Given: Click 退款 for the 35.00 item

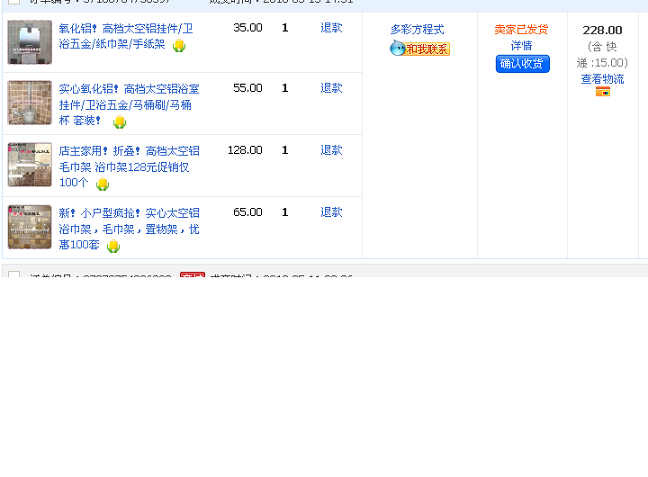Looking at the screenshot, I should click(x=331, y=28).
